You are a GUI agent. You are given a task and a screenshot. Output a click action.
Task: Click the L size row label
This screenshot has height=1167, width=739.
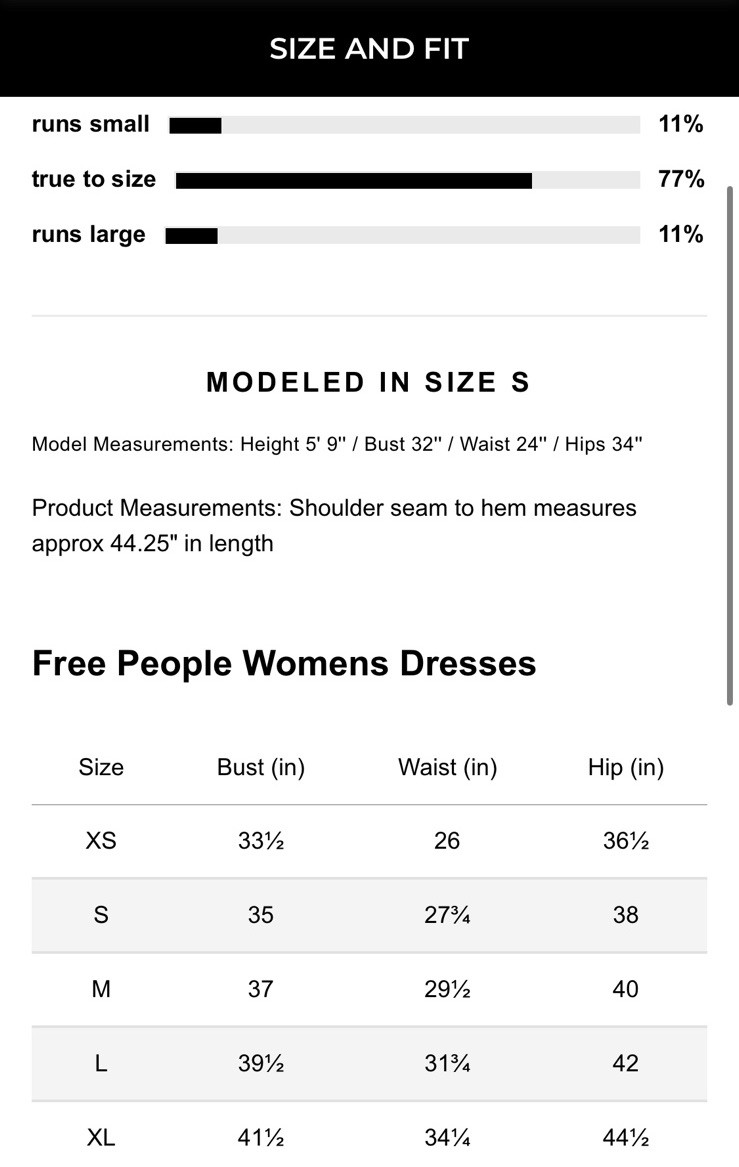point(101,1063)
